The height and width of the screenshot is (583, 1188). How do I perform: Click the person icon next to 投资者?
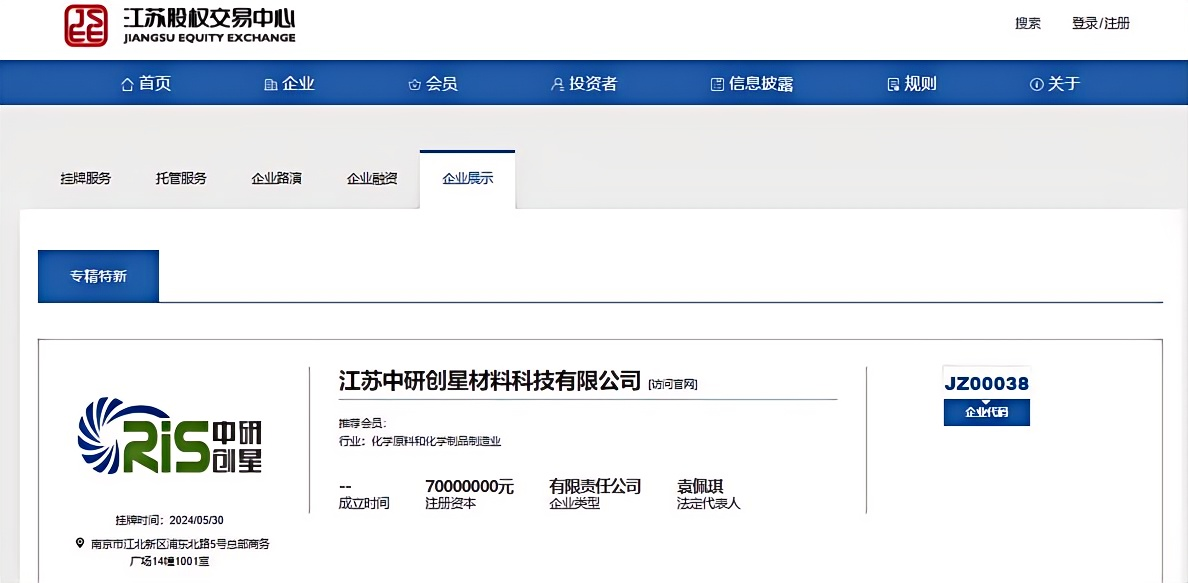[556, 84]
